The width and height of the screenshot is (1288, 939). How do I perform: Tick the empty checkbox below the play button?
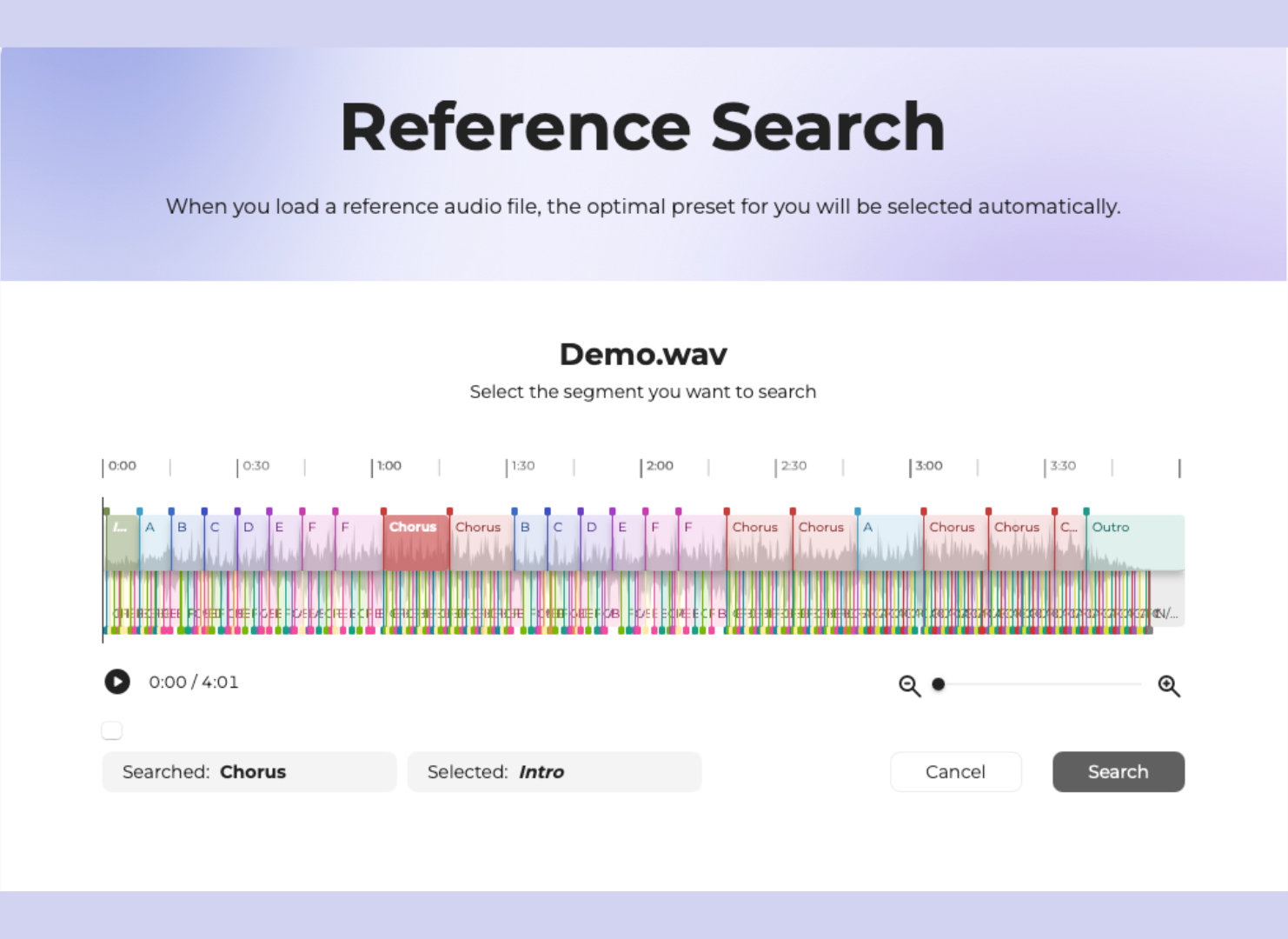tap(112, 730)
